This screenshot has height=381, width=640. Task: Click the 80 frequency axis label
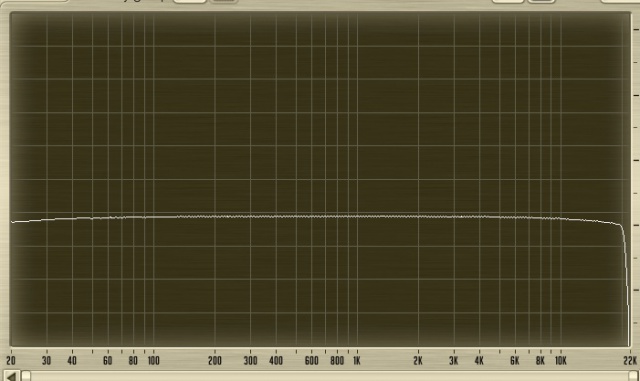[x=133, y=361]
